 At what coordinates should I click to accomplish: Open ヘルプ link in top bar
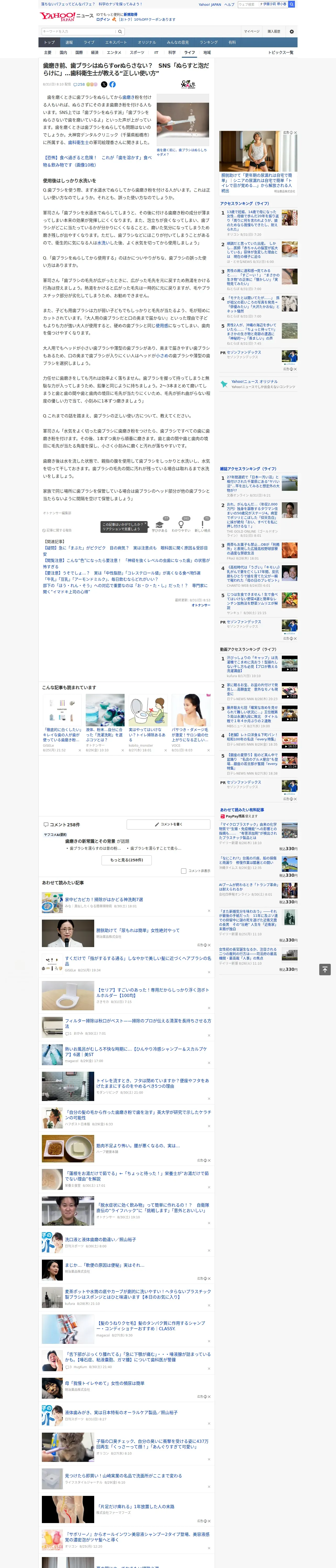pos(229,4)
